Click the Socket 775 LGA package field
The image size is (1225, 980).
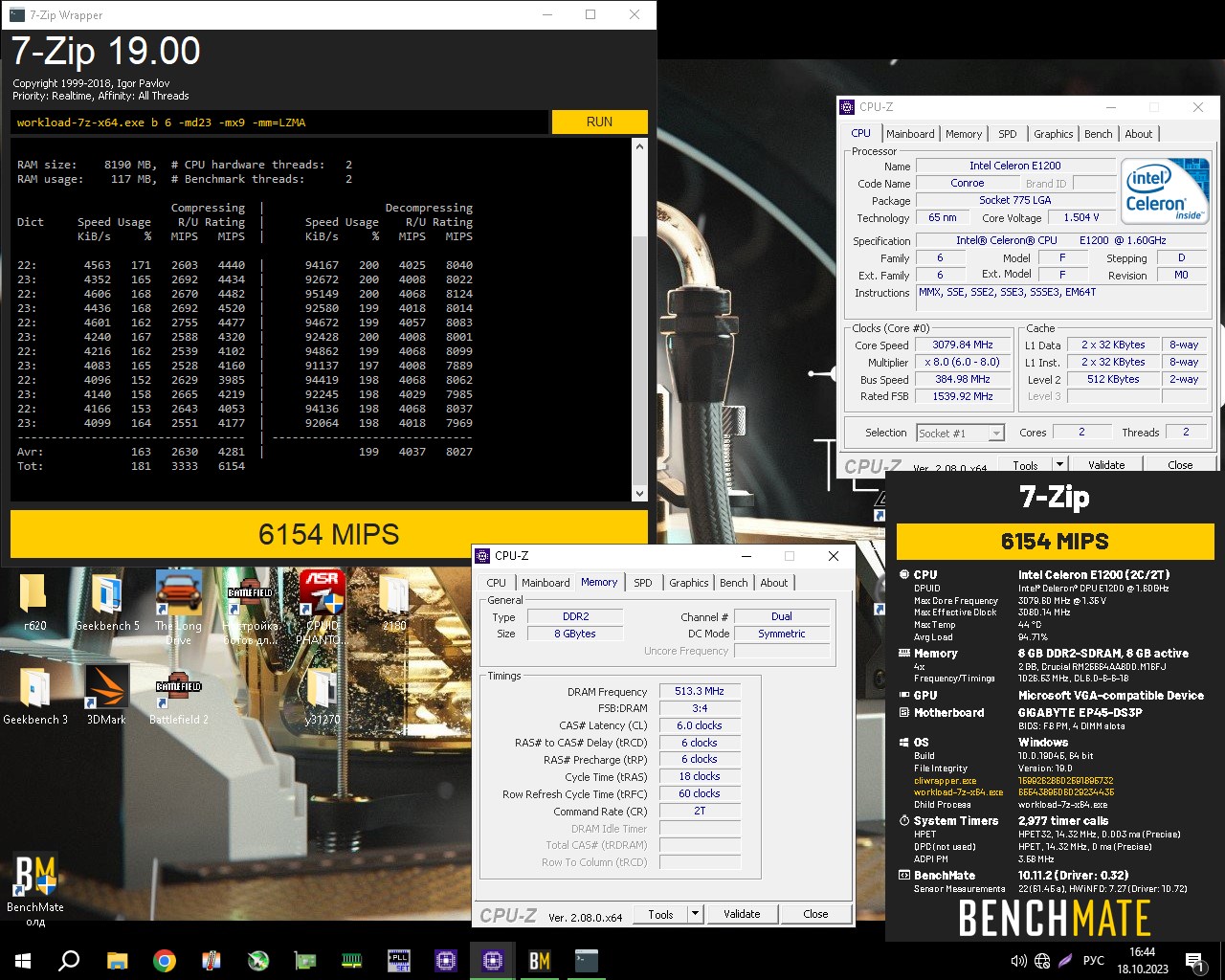tap(1014, 200)
